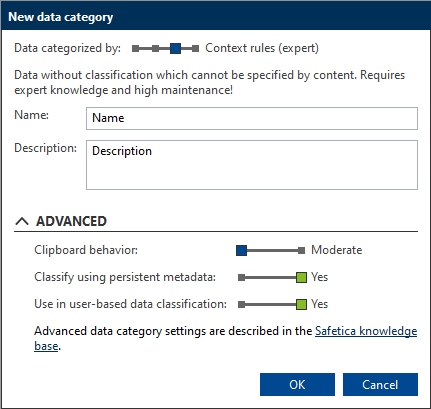The height and width of the screenshot is (409, 431).
Task: Click into the Name input field
Action: (x=252, y=118)
